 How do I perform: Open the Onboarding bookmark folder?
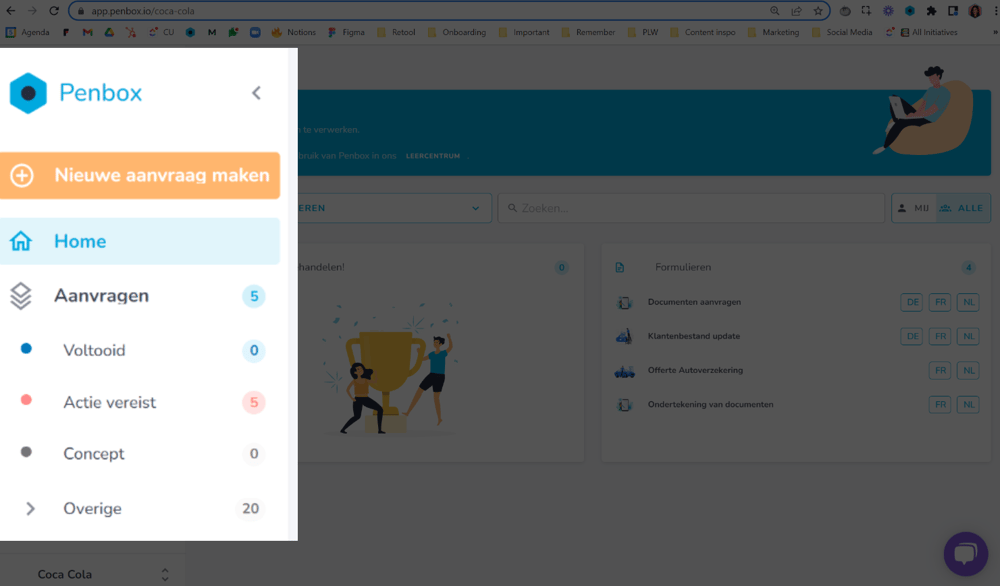tap(457, 33)
